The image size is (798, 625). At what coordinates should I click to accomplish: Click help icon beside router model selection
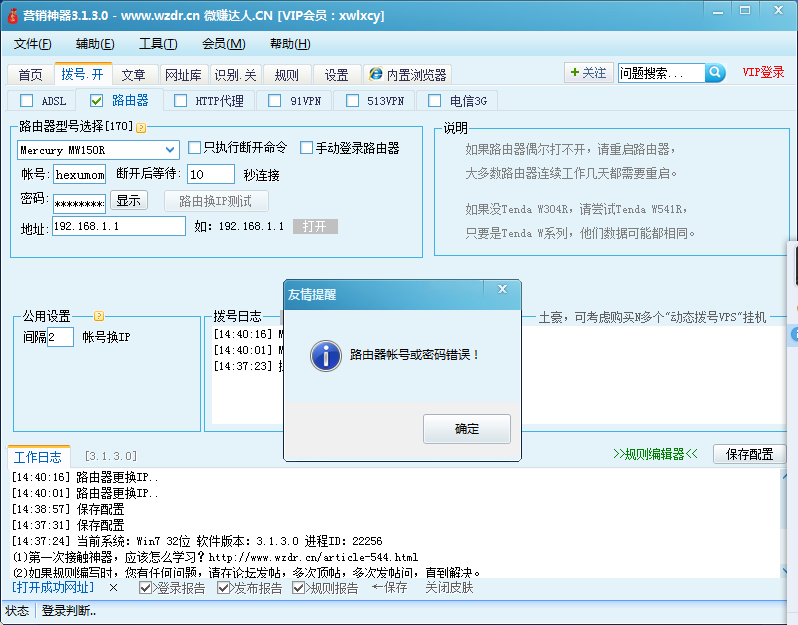click(141, 128)
